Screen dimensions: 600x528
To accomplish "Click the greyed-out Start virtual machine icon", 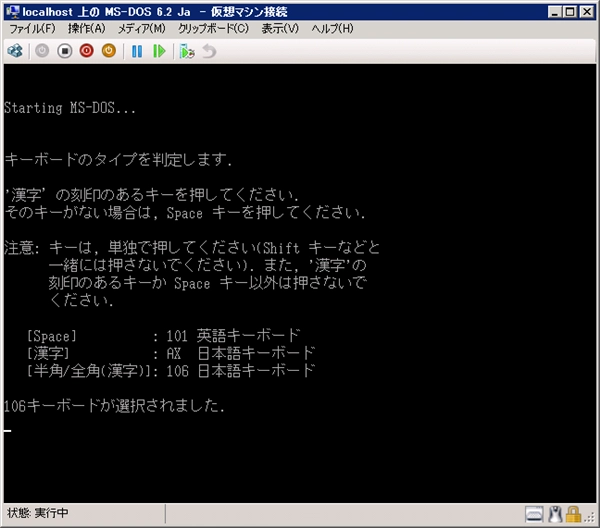I will coord(42,51).
